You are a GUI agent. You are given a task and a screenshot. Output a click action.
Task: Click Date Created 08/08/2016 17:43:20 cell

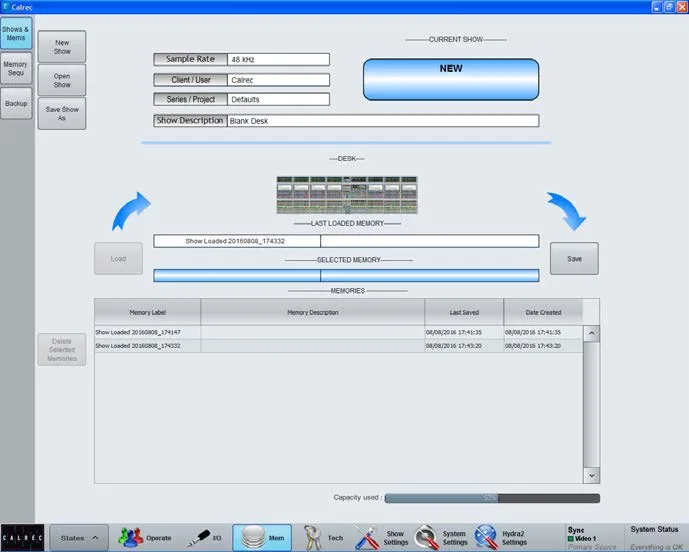tap(543, 346)
